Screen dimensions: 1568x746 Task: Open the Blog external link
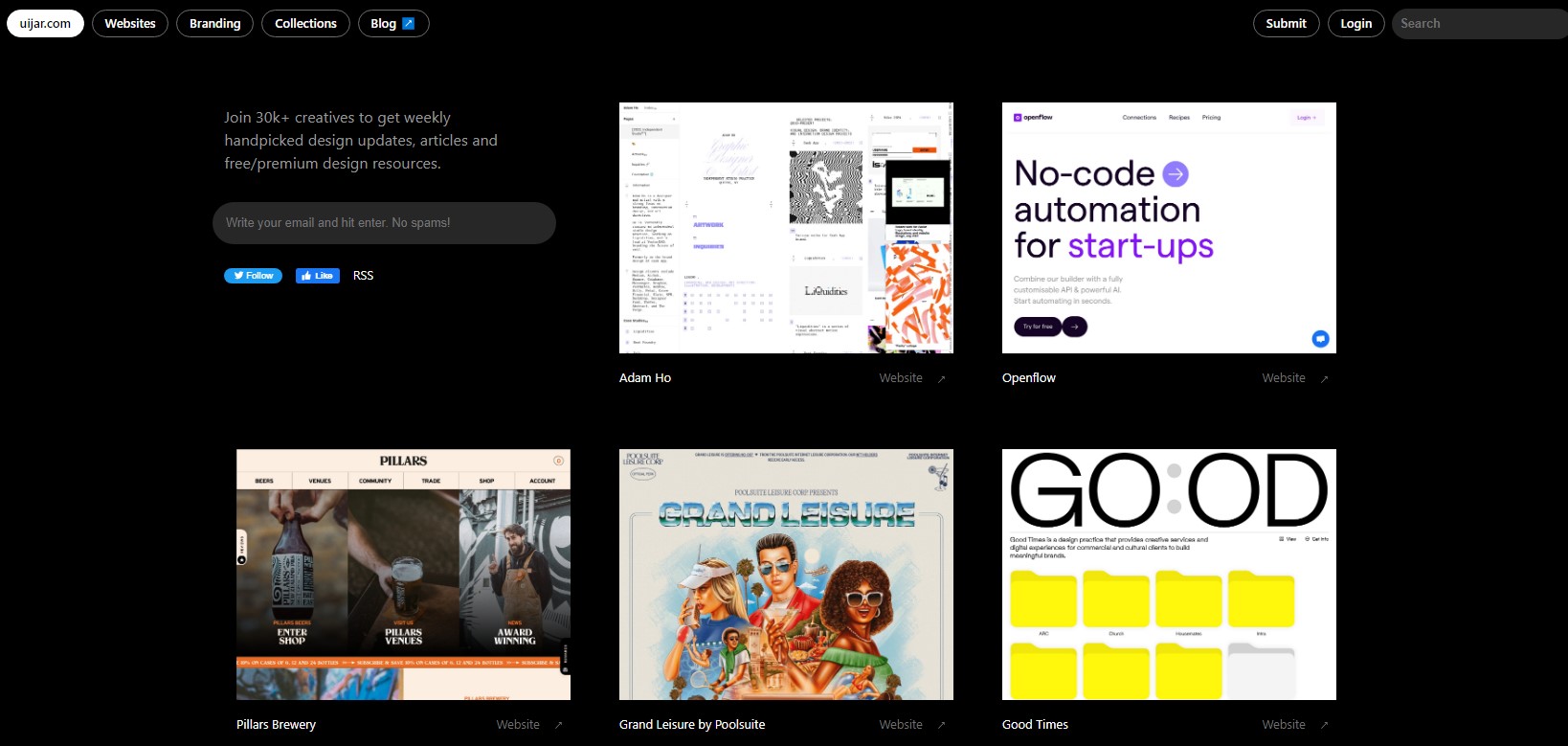(392, 24)
